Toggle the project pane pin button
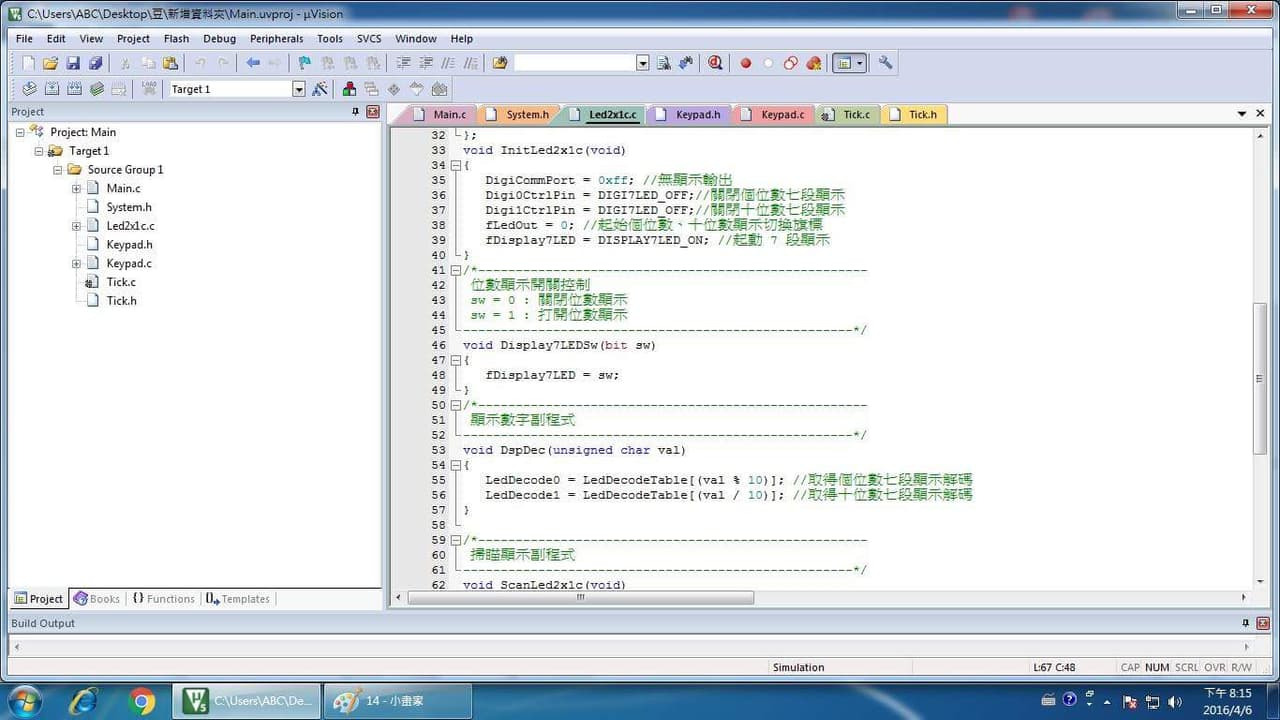The width and height of the screenshot is (1280, 720). 355,112
